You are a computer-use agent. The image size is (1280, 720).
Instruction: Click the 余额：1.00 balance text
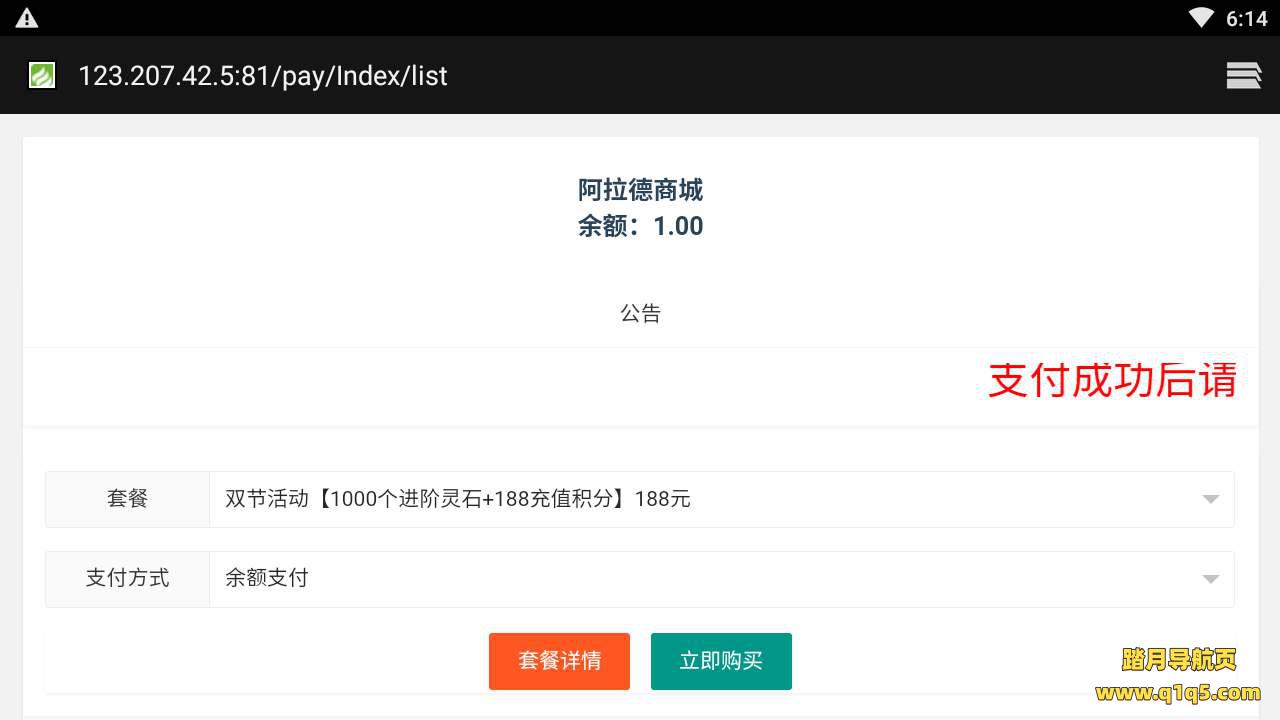pos(640,226)
